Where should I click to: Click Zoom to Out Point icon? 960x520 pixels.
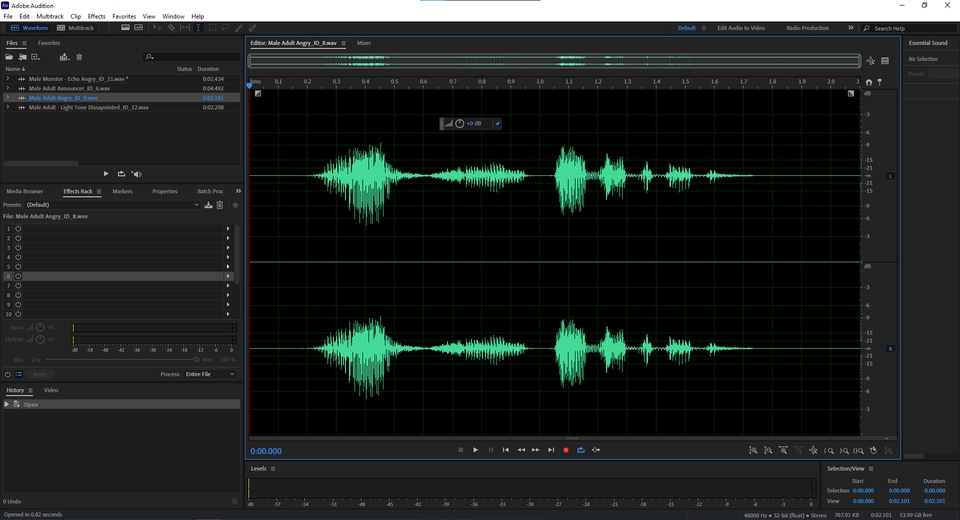(x=844, y=451)
